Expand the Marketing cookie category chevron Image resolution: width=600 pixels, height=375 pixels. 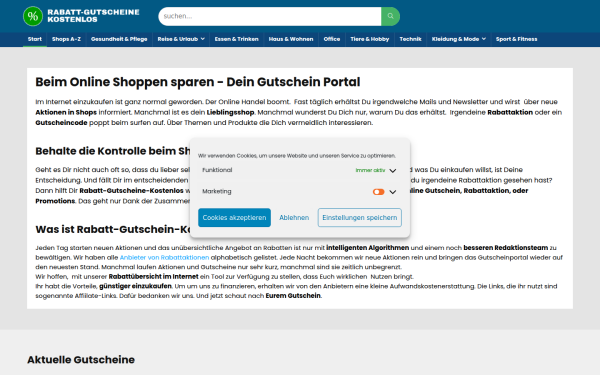[x=393, y=192]
